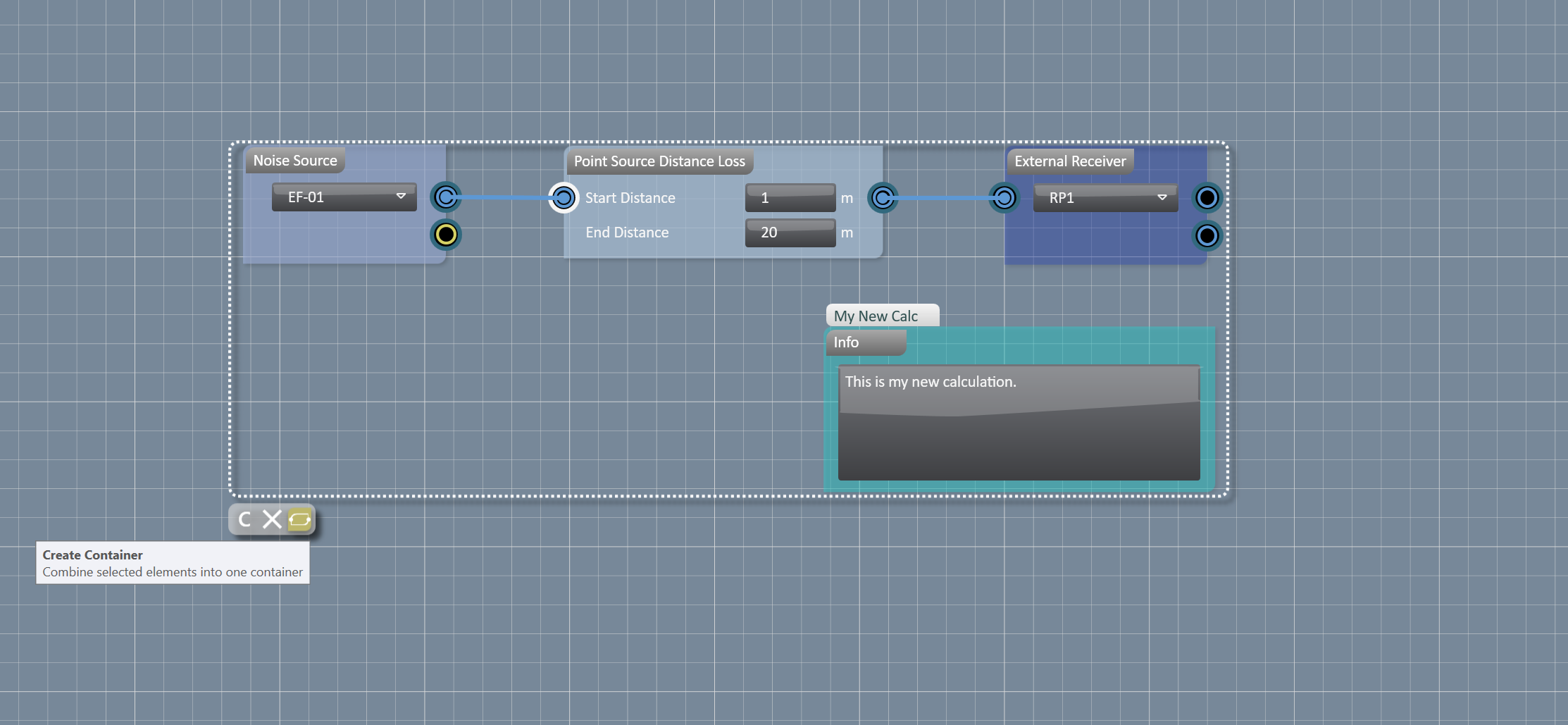Click the External Receiver block header

[1069, 161]
